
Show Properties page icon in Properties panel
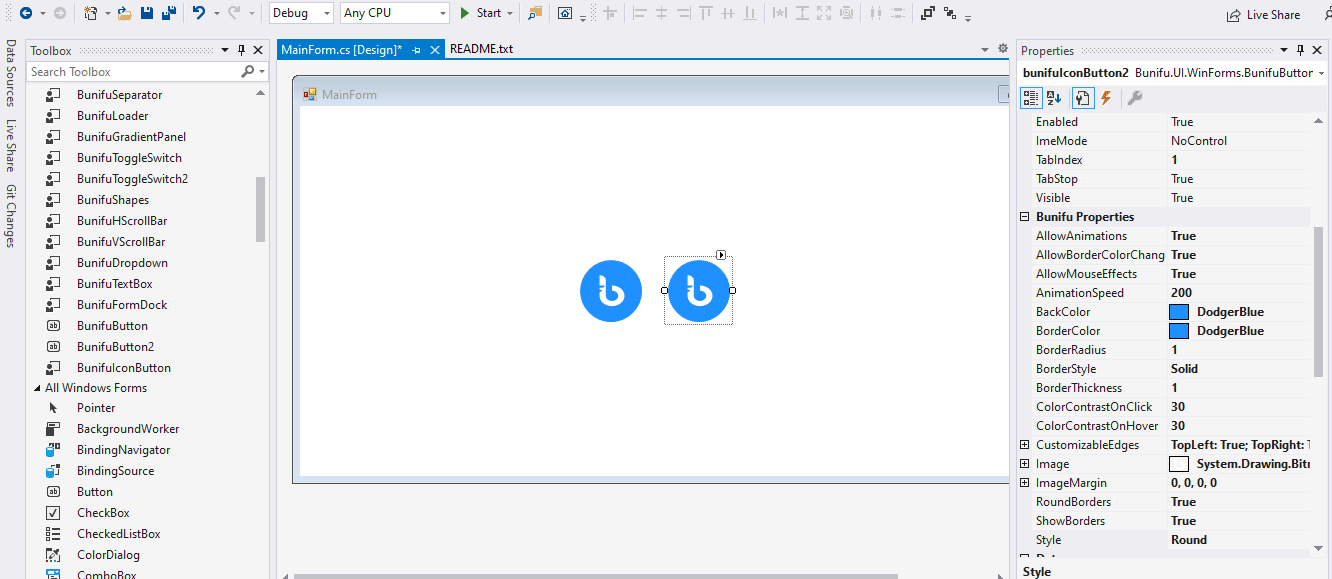point(1083,98)
